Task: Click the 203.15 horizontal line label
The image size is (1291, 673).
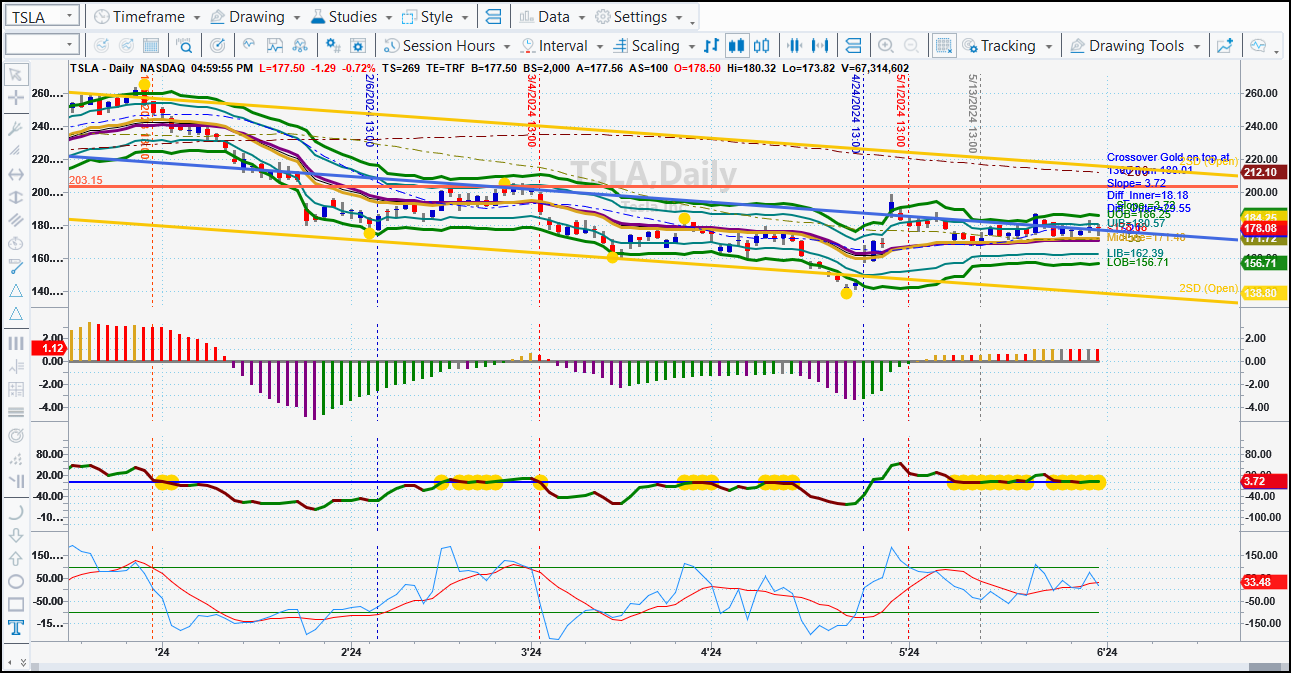Action: (86, 180)
